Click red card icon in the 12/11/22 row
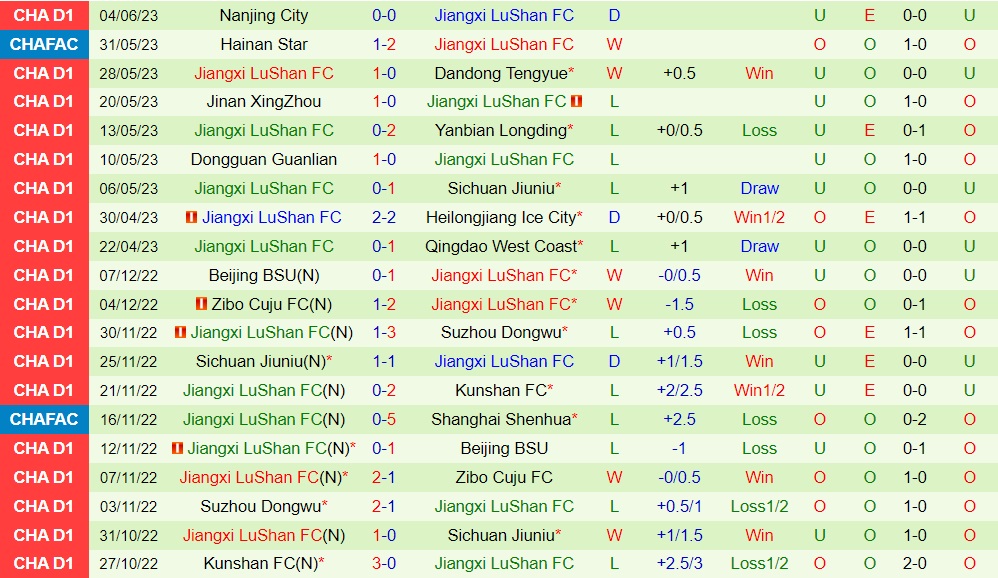The width and height of the screenshot is (998, 578). click(177, 448)
